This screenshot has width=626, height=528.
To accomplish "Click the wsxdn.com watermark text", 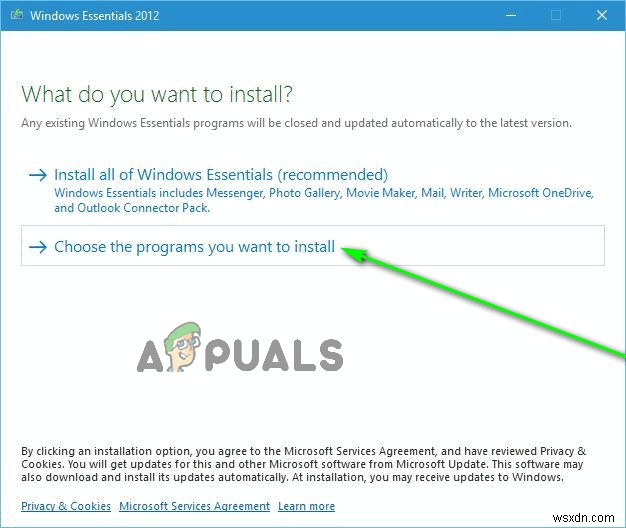I will (x=583, y=518).
